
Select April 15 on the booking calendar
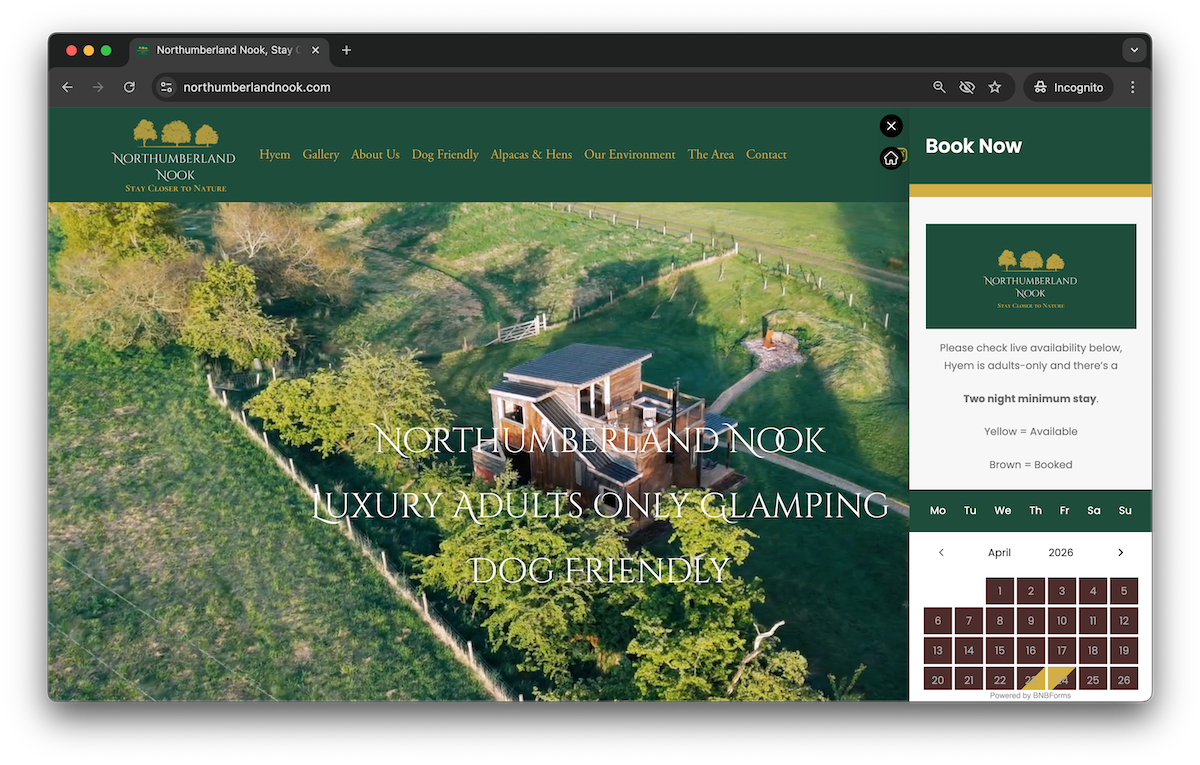pyautogui.click(x=1000, y=651)
